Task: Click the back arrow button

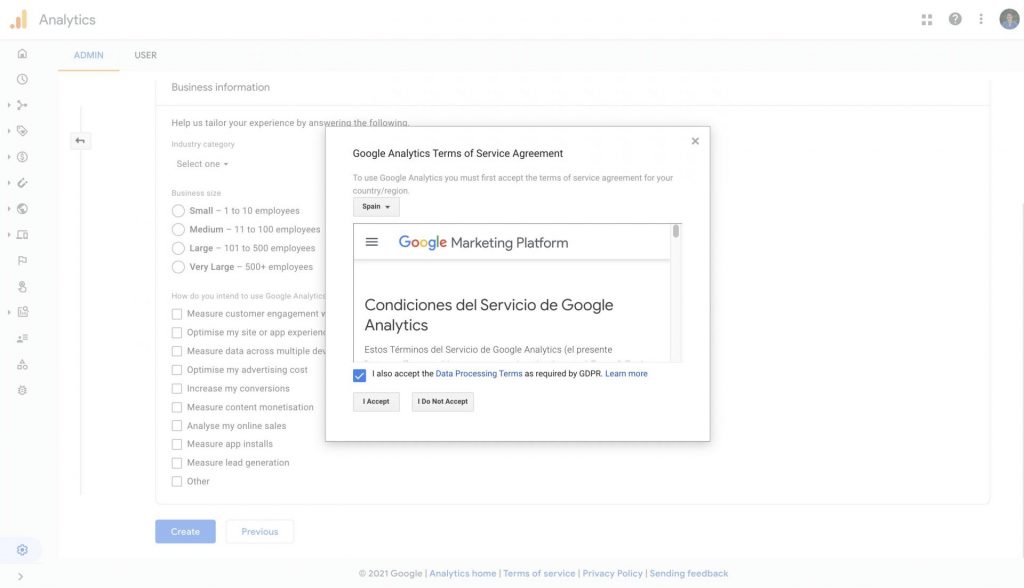Action: (80, 140)
